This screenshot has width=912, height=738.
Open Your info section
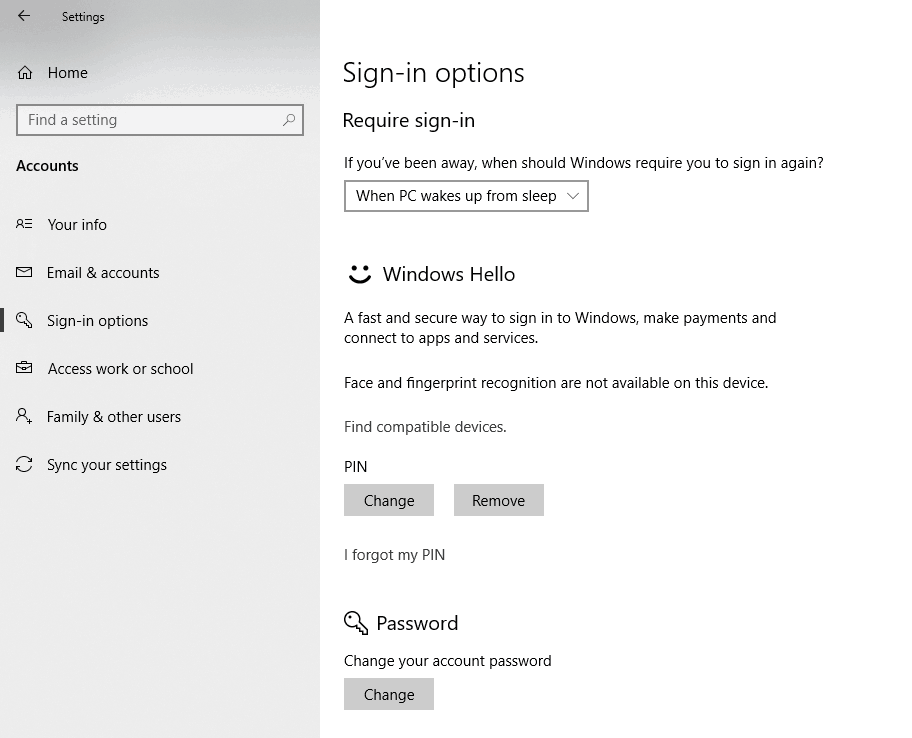coord(77,224)
